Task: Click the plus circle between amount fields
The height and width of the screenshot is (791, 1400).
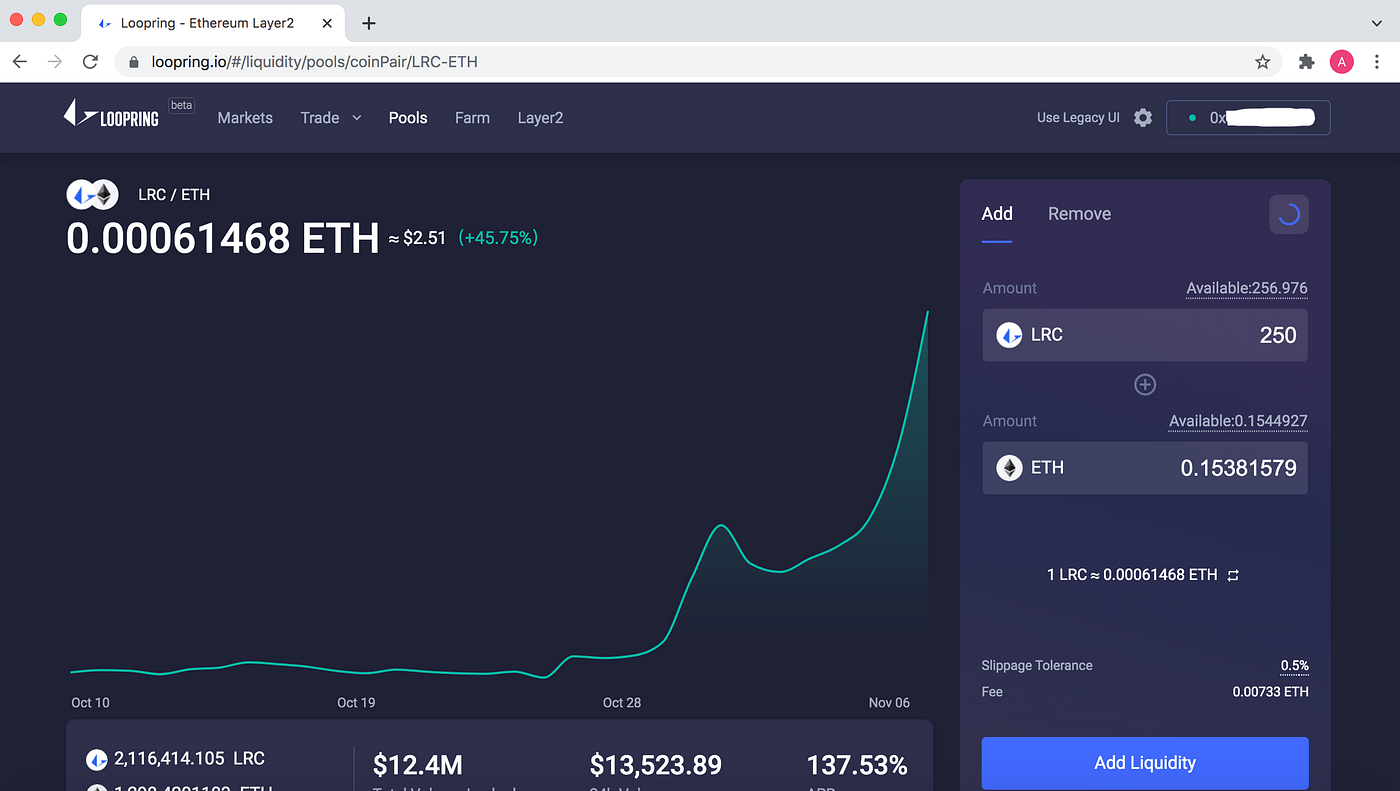Action: 1145,385
